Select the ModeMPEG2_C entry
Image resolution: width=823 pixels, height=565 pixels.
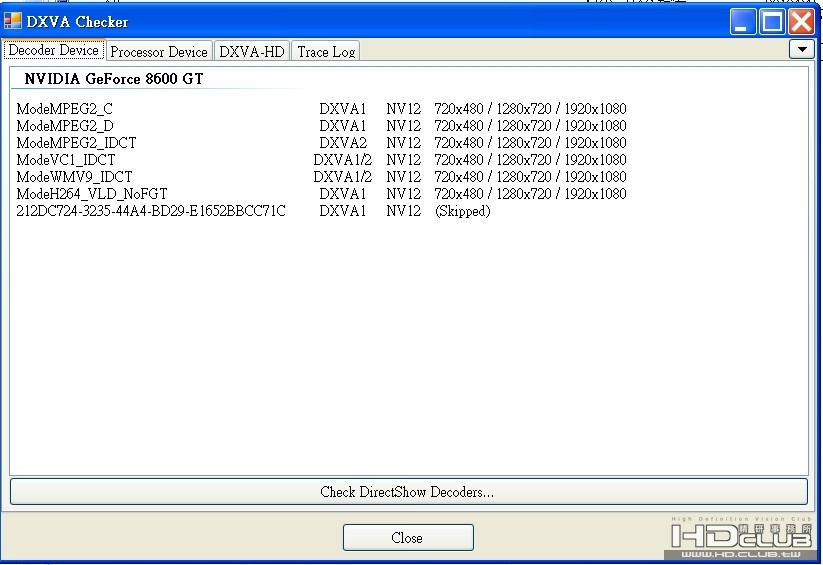[65, 109]
